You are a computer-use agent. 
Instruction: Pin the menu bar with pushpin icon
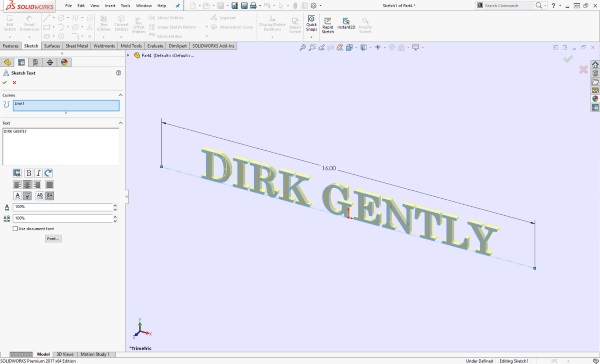178,6
